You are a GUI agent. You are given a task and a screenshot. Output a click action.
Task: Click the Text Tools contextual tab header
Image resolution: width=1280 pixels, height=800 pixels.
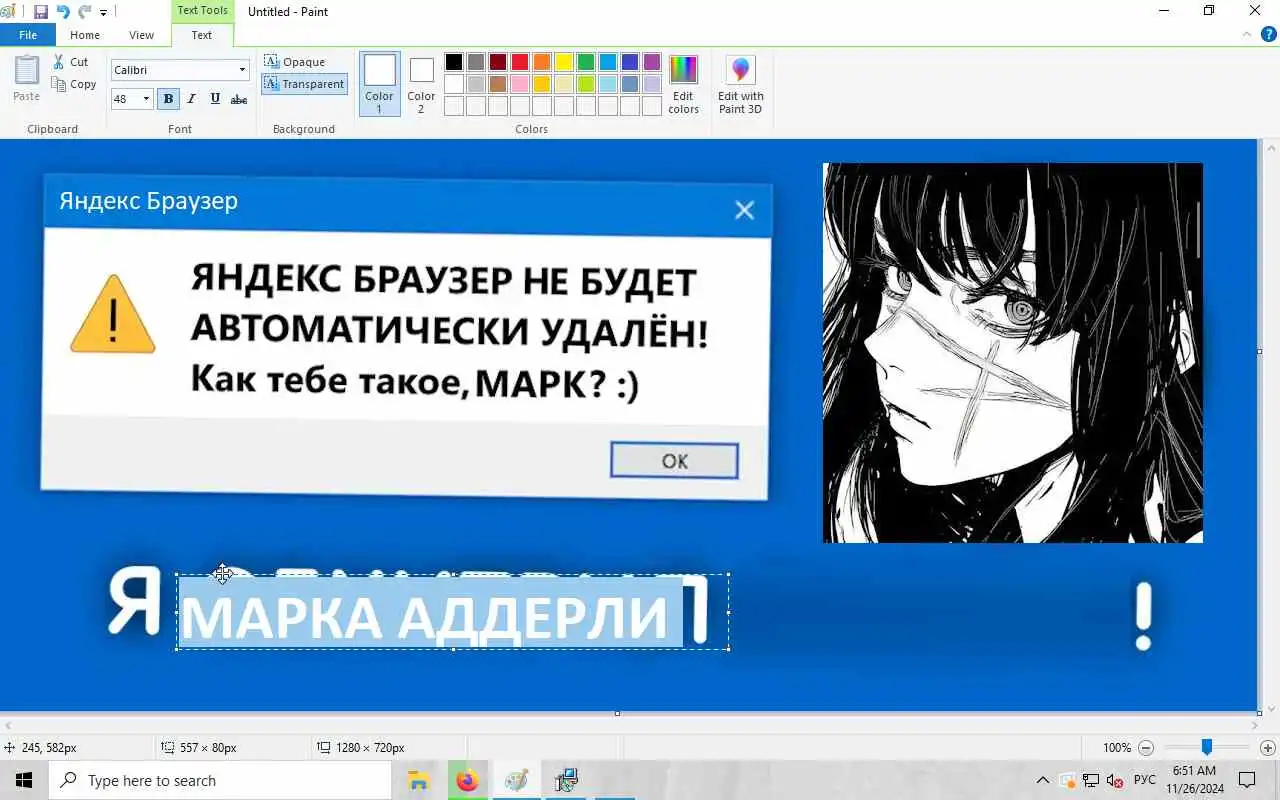(202, 10)
